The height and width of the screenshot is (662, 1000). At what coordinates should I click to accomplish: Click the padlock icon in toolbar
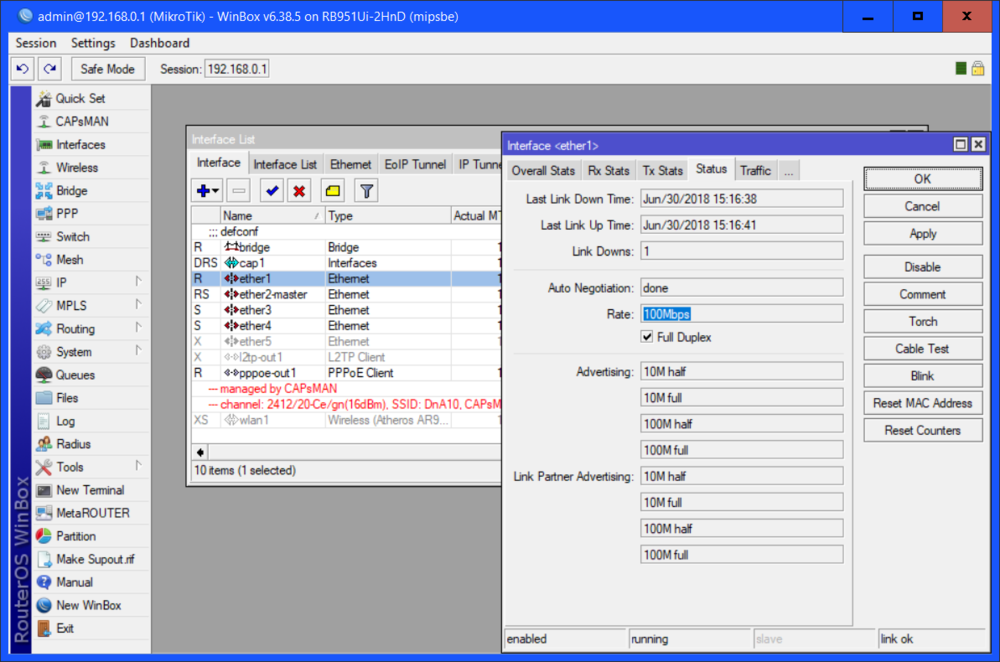[978, 68]
